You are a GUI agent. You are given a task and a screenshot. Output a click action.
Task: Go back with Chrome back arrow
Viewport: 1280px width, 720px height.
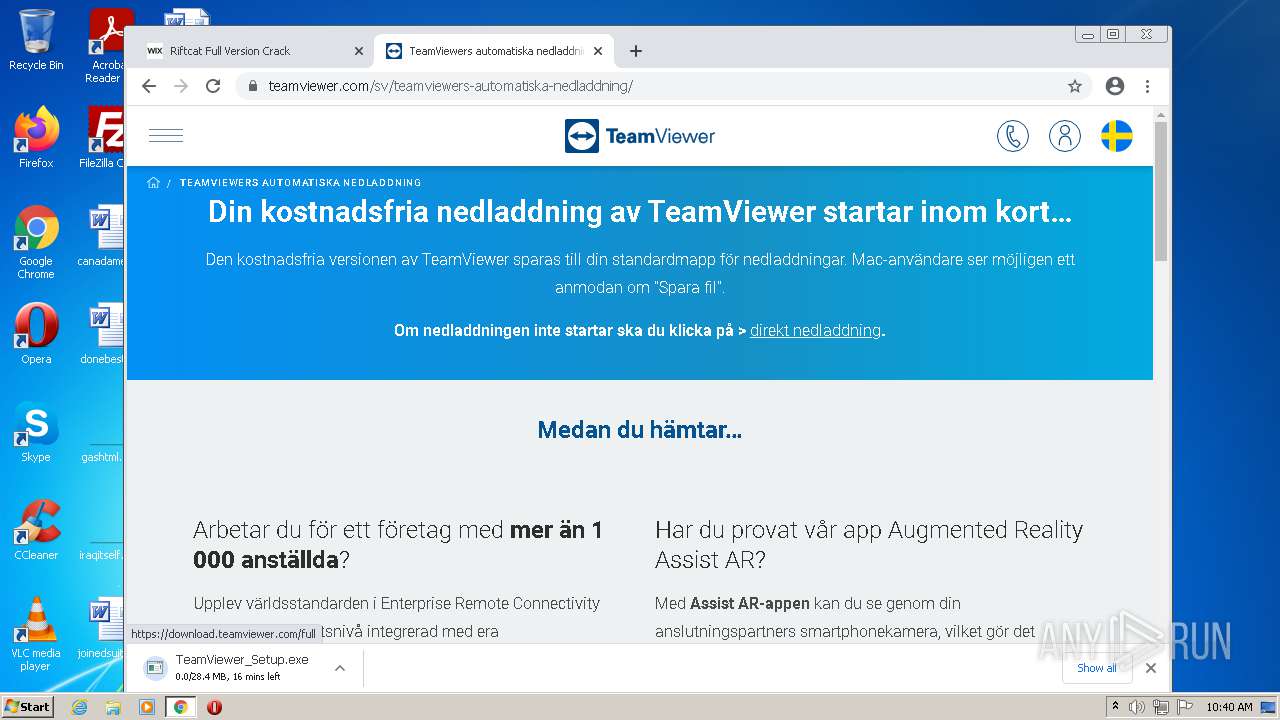149,86
